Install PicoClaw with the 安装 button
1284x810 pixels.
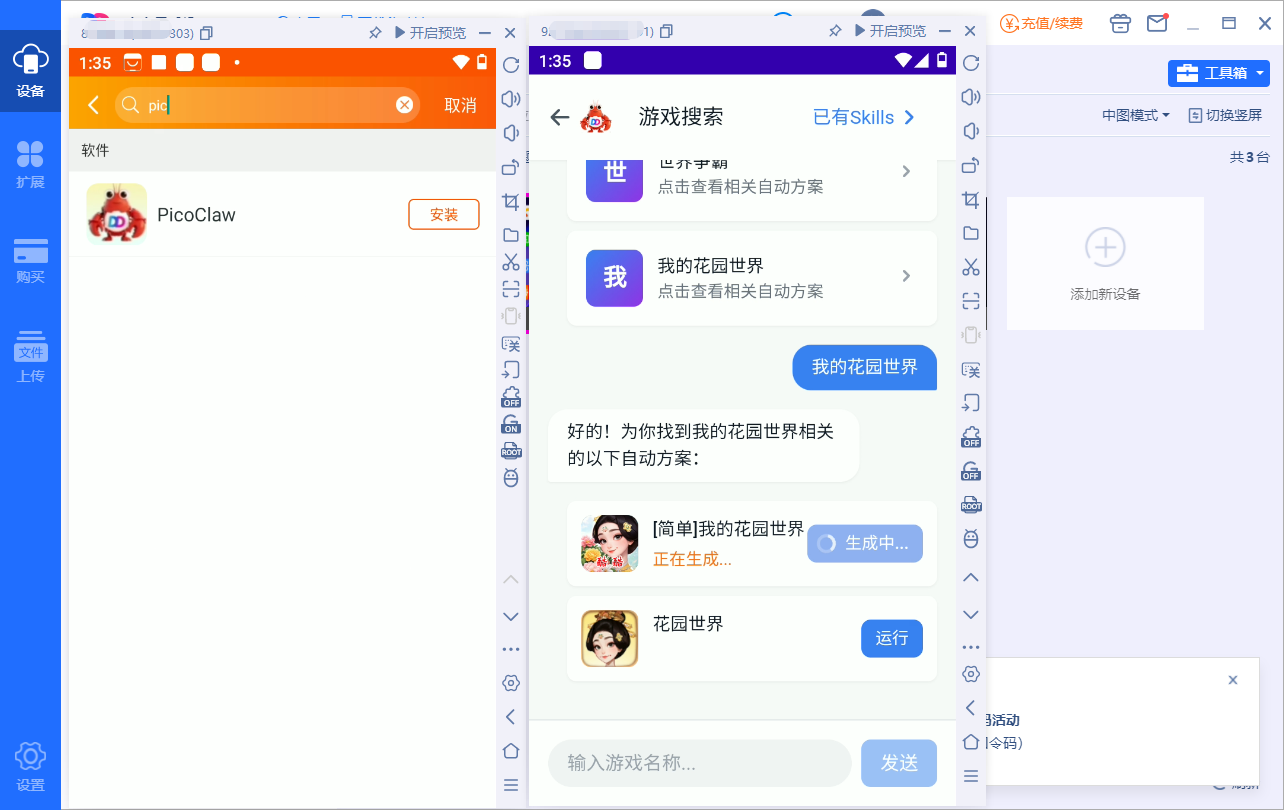pos(444,214)
